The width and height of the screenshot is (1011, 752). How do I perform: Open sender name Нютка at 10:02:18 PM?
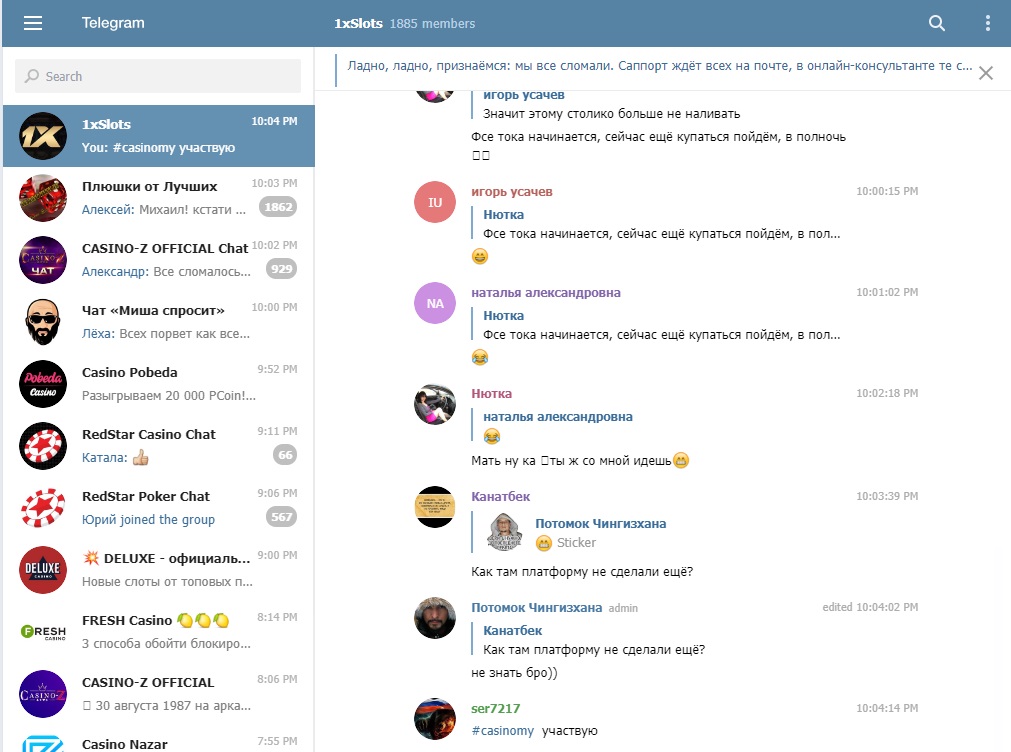click(x=491, y=393)
